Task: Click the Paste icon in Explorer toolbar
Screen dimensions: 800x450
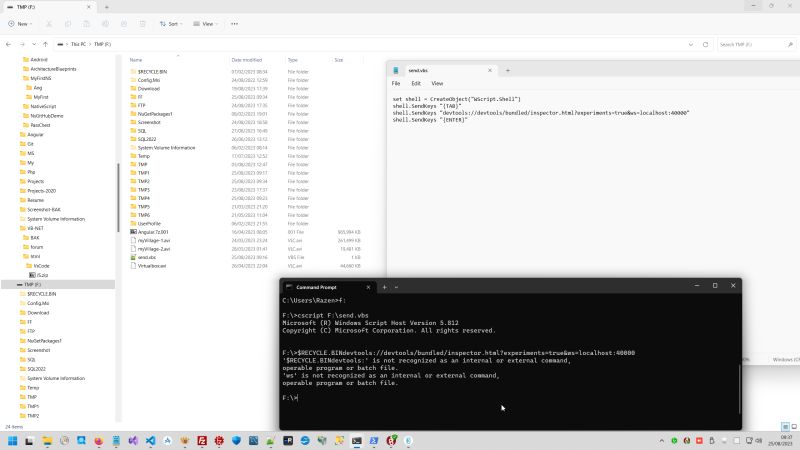Action: tap(87, 24)
